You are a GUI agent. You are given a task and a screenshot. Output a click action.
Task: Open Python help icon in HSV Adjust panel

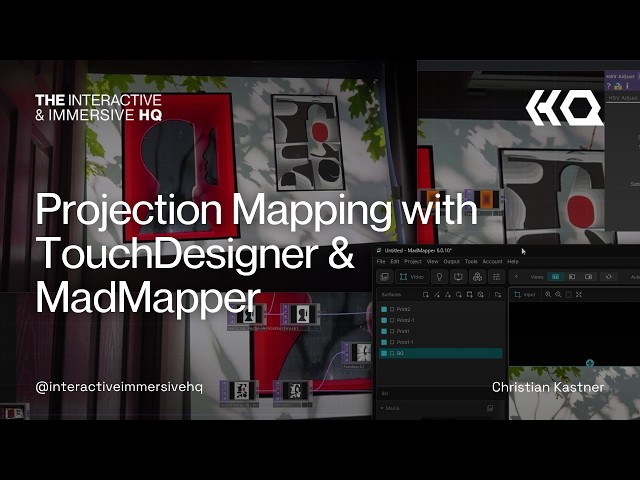618,86
